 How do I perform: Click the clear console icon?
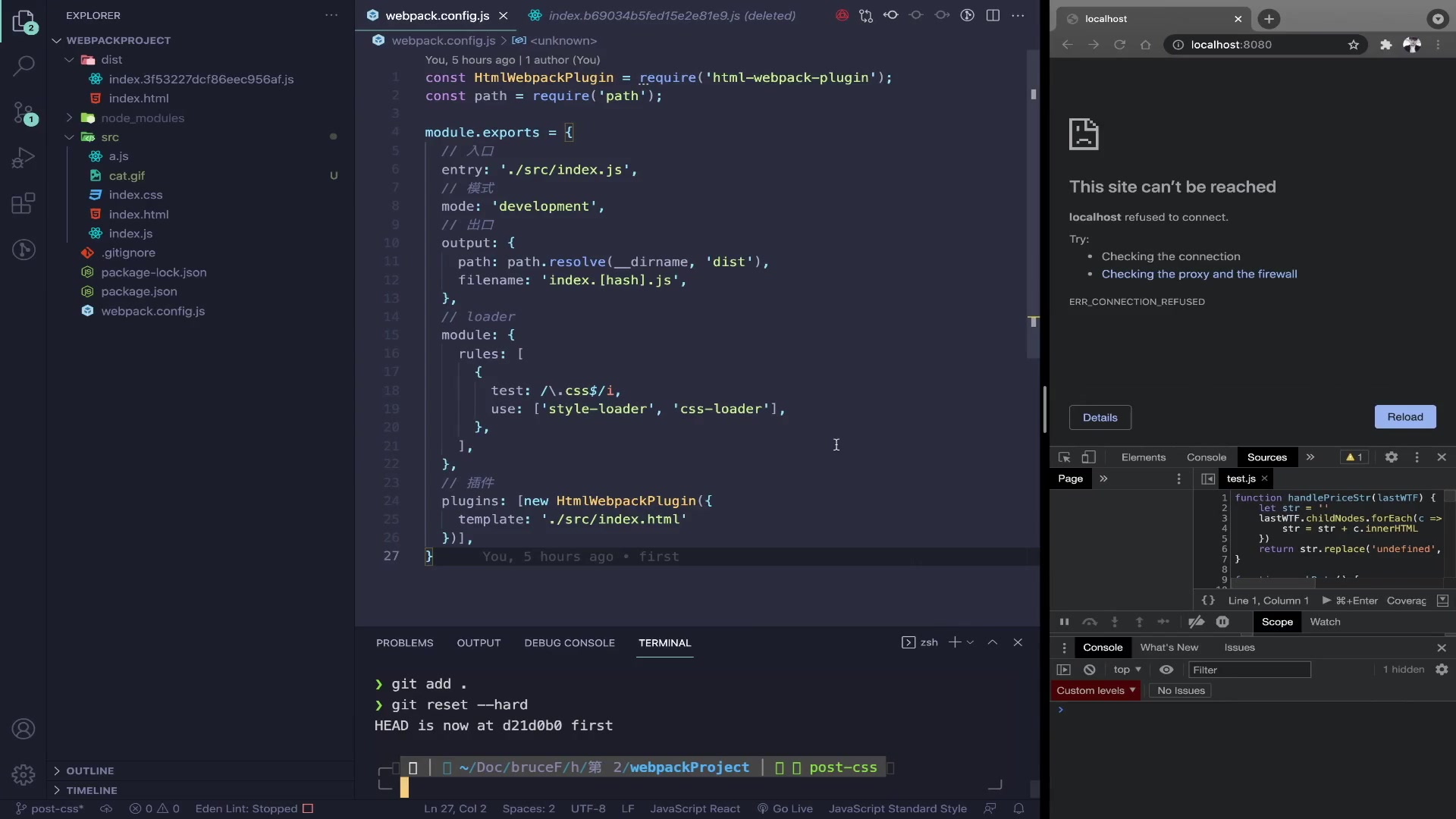(x=1089, y=670)
